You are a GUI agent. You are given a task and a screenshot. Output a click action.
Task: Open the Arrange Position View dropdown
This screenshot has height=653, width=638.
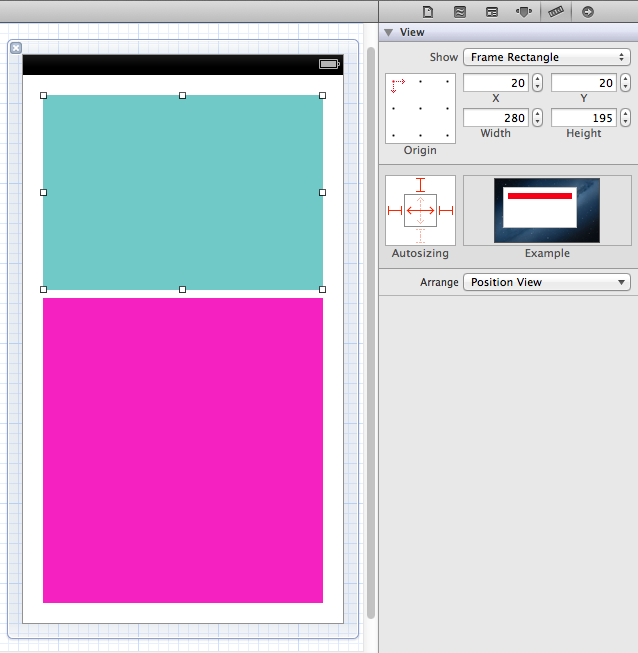coord(547,282)
